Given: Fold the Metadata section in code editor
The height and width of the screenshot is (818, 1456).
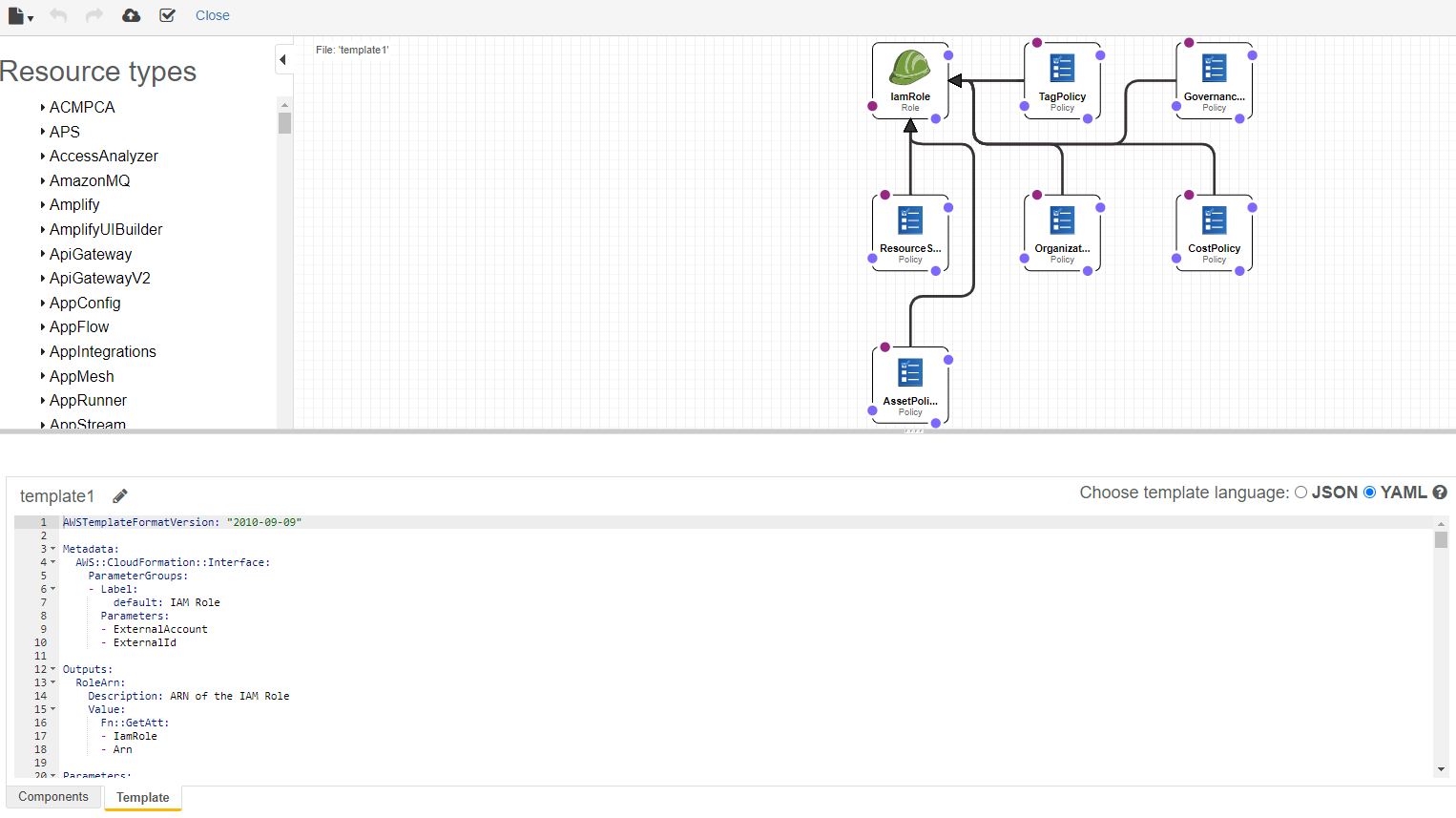Looking at the screenshot, I should click(52, 549).
